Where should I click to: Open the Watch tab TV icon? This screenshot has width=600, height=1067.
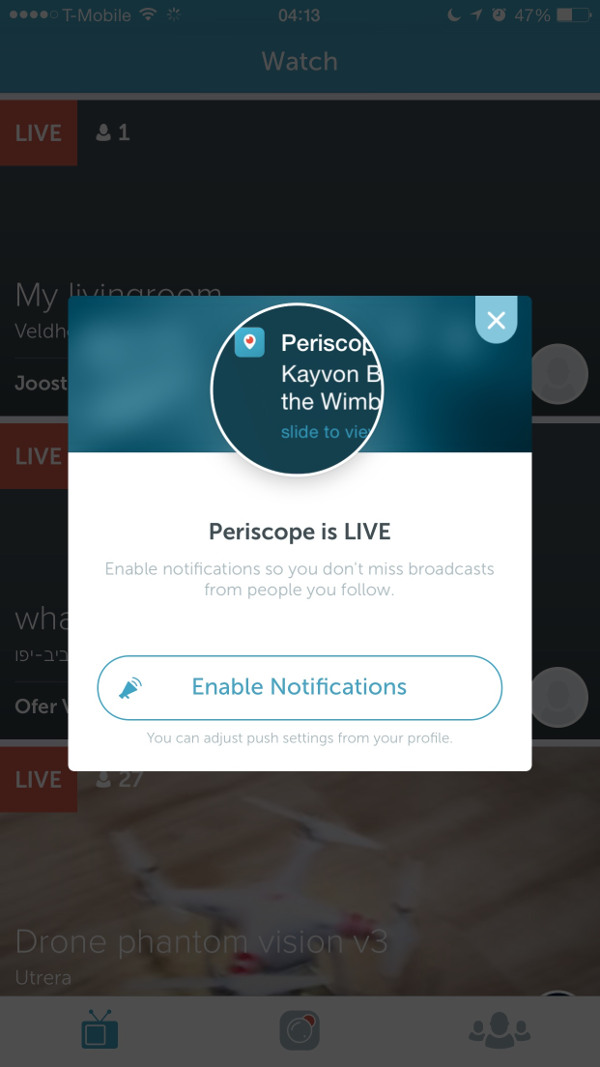tap(100, 1030)
